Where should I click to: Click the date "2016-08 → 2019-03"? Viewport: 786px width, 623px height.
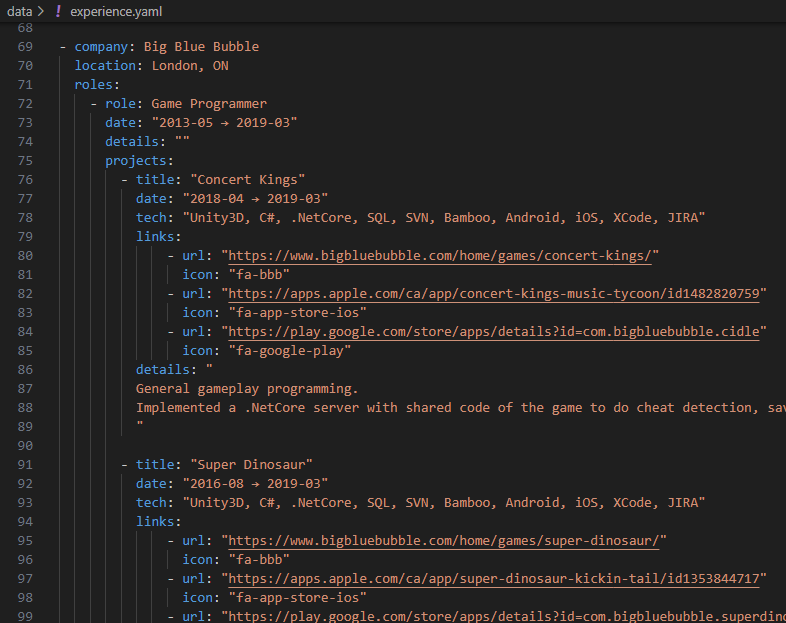tap(255, 484)
